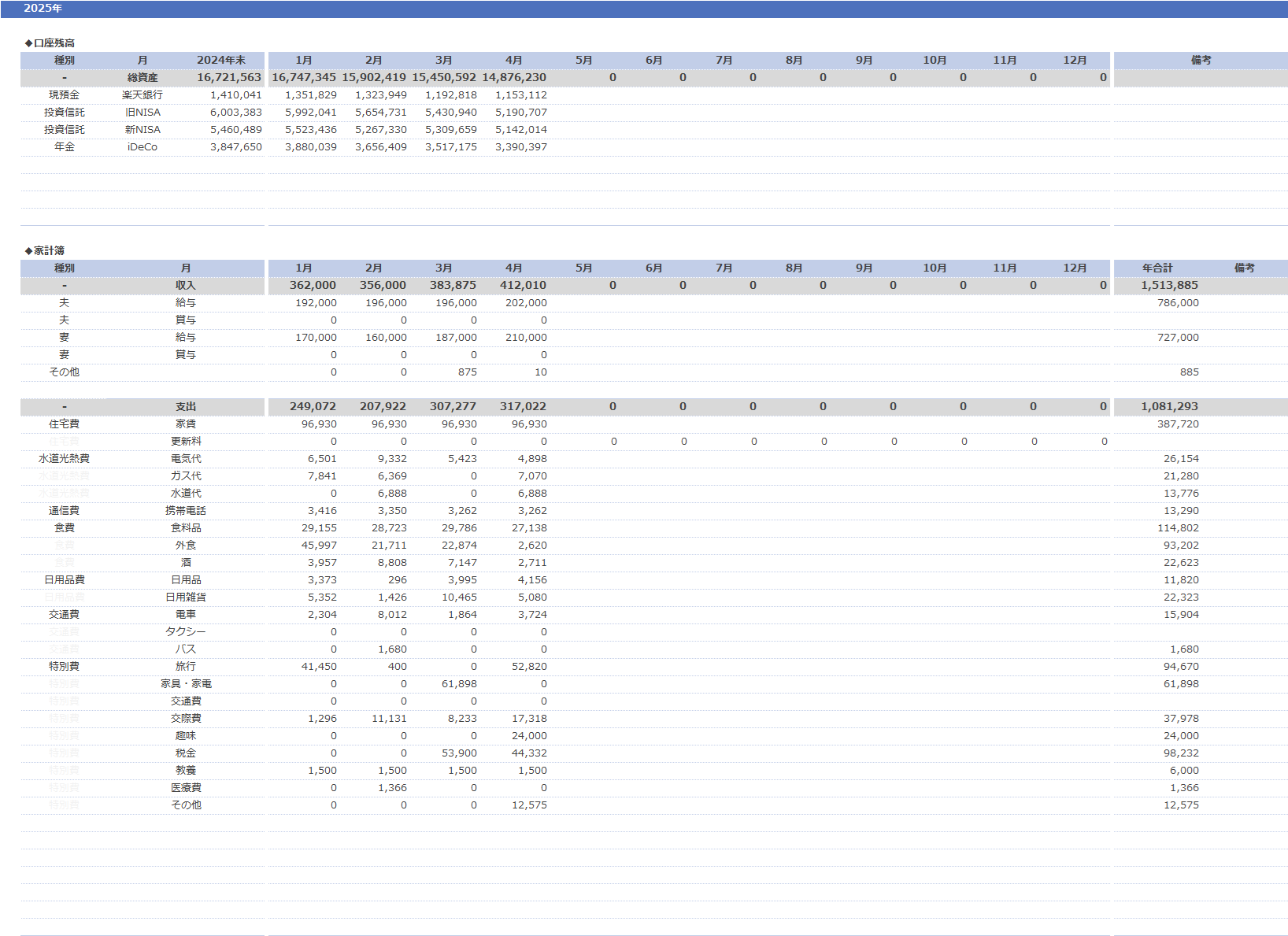Select the 旧NISA row label

[142, 113]
